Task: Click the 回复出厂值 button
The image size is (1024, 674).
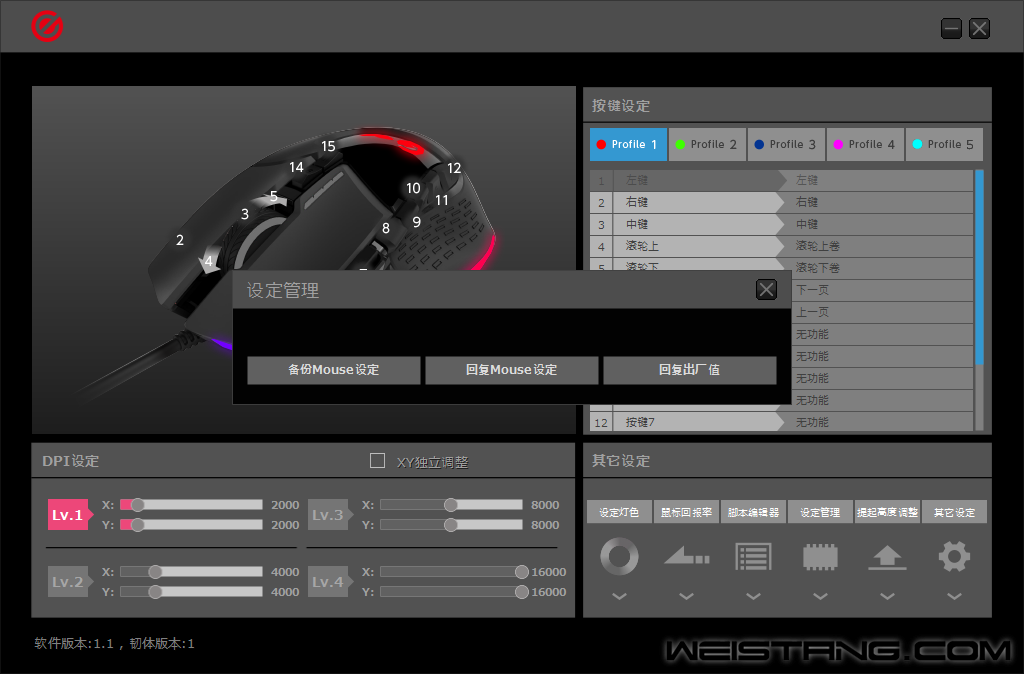Action: point(690,370)
